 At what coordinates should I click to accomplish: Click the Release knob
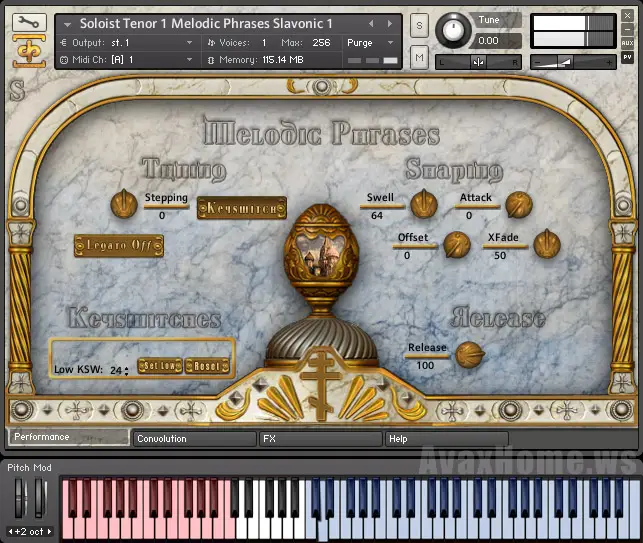coord(469,354)
